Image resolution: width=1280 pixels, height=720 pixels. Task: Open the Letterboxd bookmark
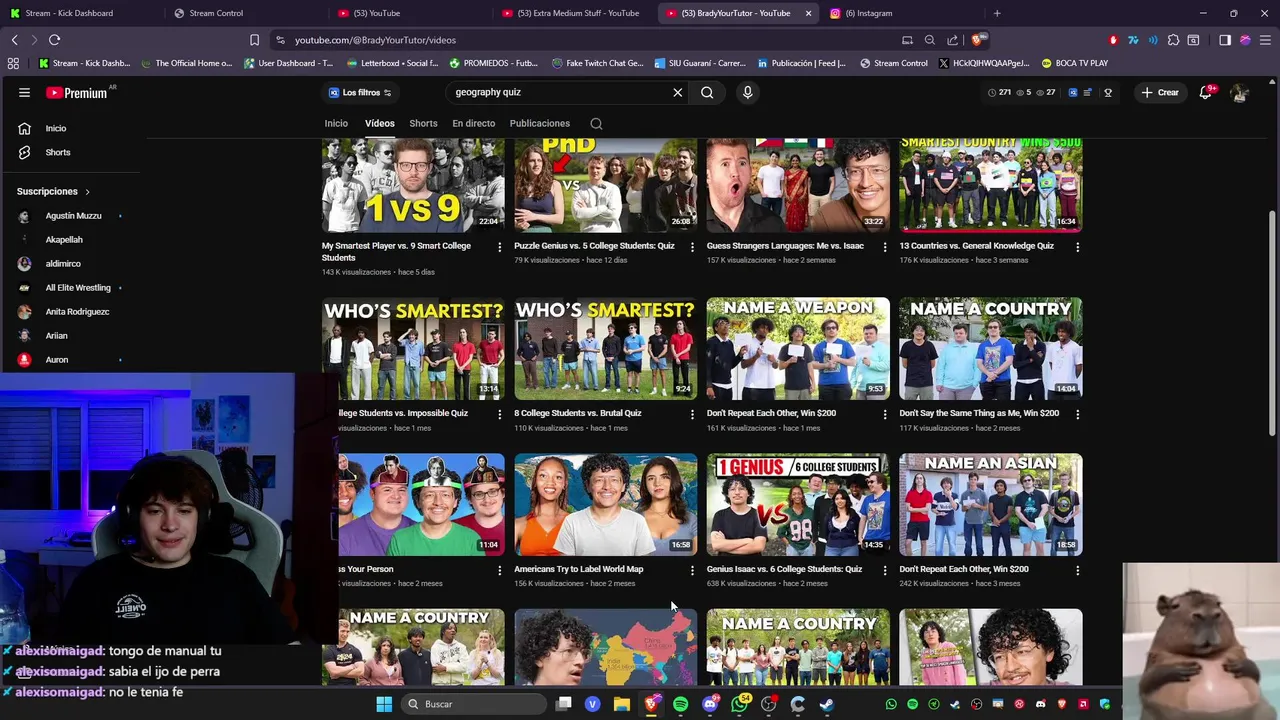pos(391,63)
